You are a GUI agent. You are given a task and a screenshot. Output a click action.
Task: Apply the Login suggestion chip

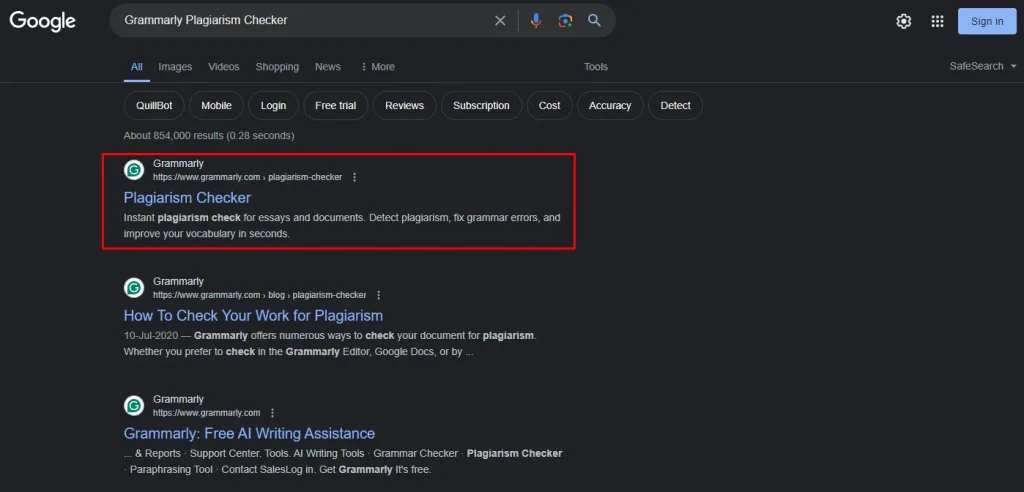pyautogui.click(x=273, y=105)
